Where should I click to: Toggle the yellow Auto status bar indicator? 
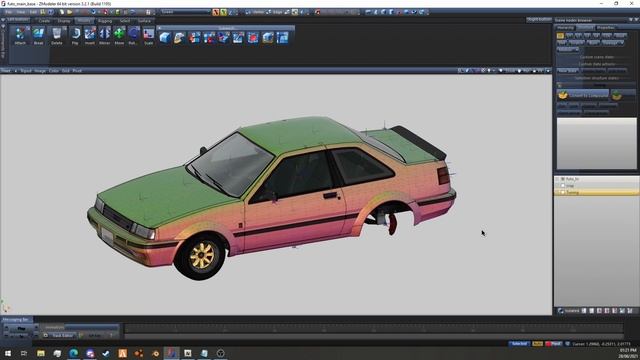click(x=538, y=344)
